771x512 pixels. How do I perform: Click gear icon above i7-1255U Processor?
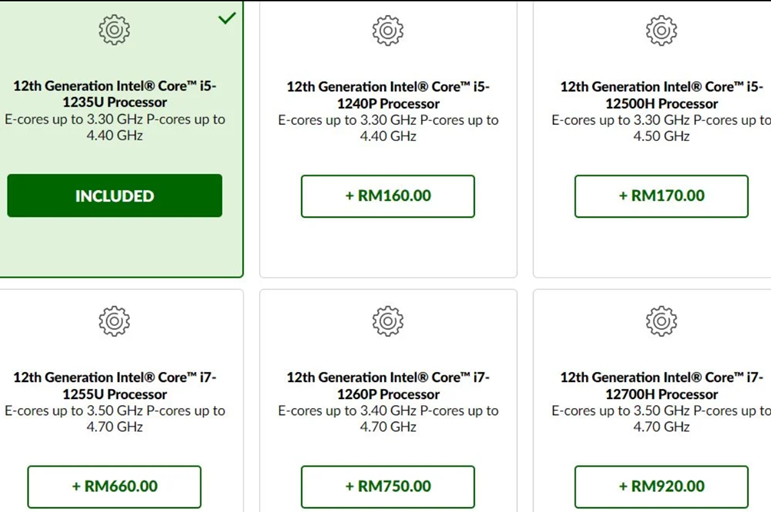click(115, 321)
